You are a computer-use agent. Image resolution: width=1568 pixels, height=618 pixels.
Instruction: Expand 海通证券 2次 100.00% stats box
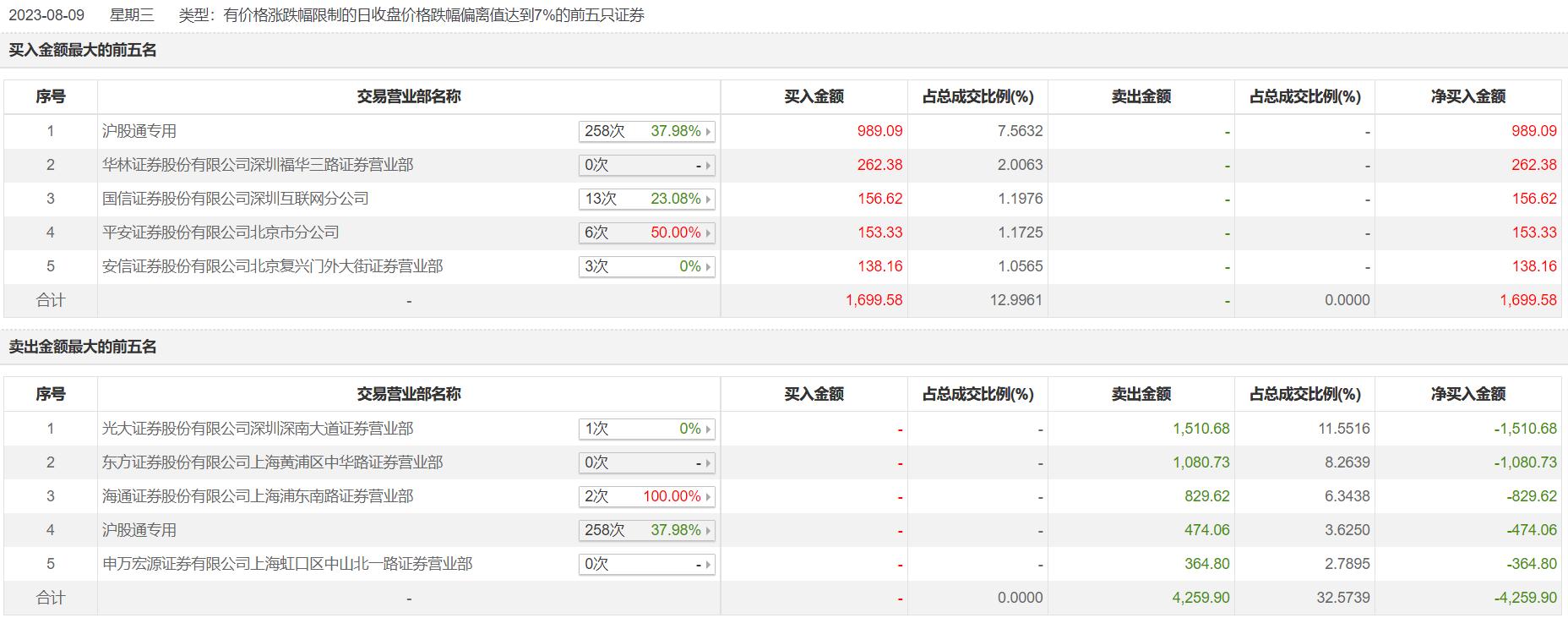coord(647,496)
